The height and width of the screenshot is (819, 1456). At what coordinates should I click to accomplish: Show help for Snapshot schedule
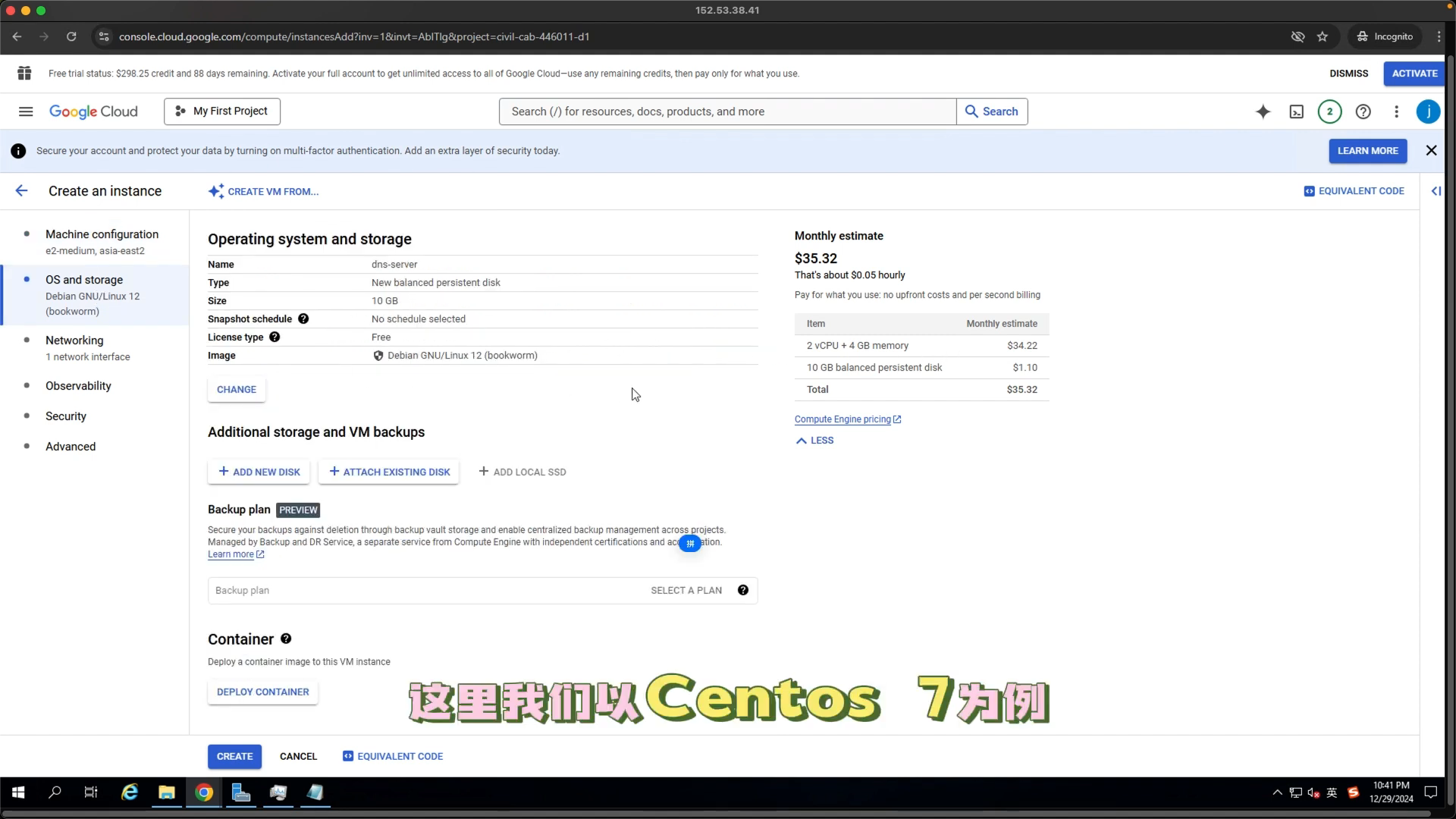(x=303, y=318)
